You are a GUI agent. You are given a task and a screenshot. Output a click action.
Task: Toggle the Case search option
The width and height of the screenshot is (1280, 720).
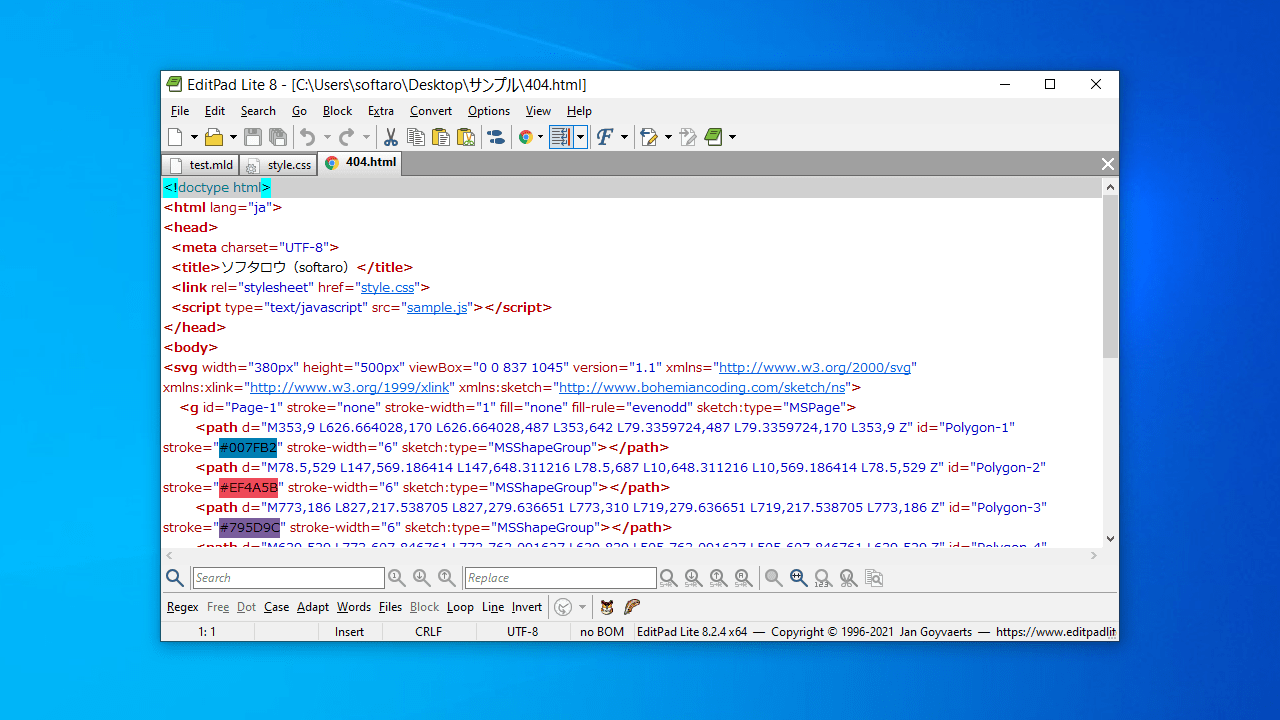(277, 607)
